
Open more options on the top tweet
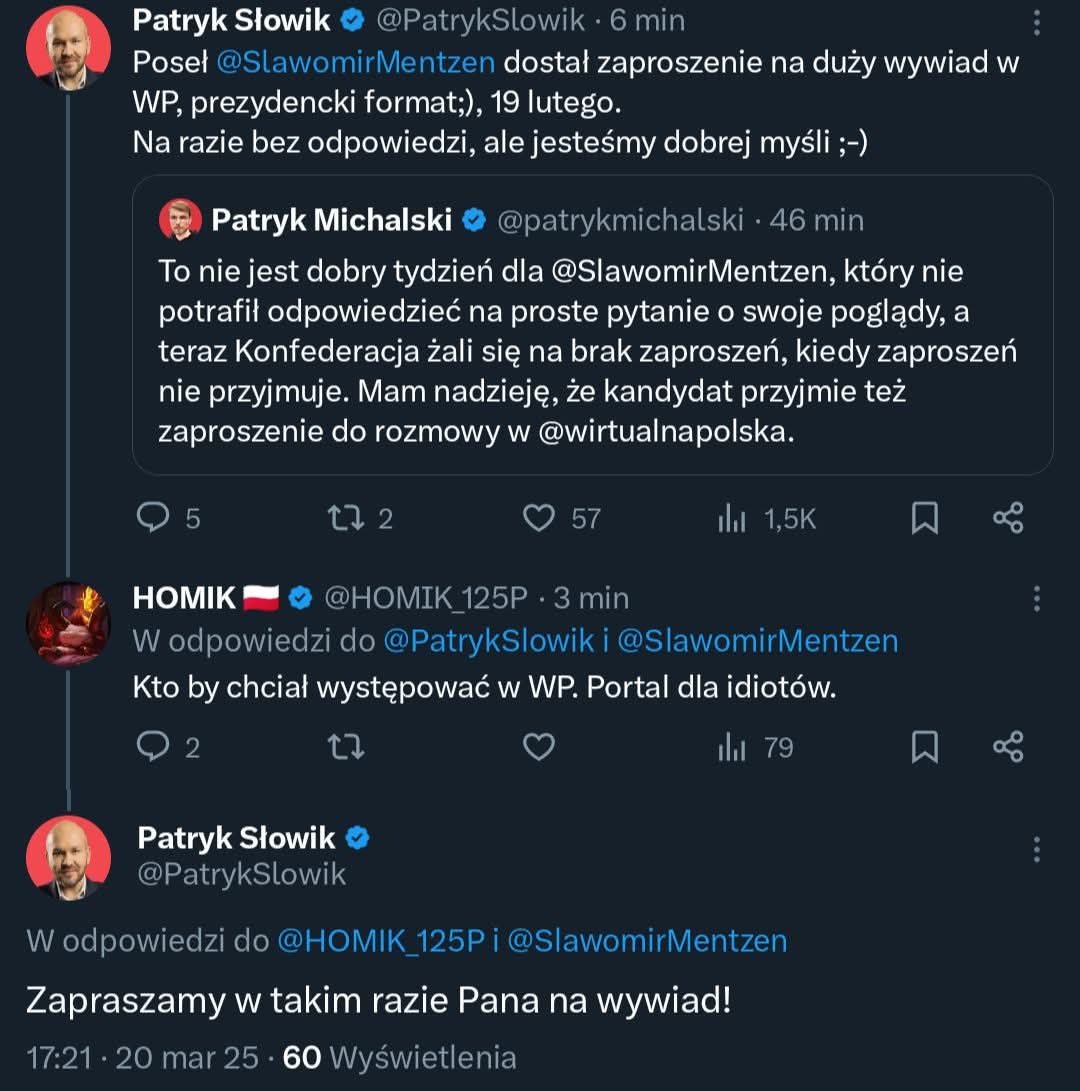(x=1037, y=21)
